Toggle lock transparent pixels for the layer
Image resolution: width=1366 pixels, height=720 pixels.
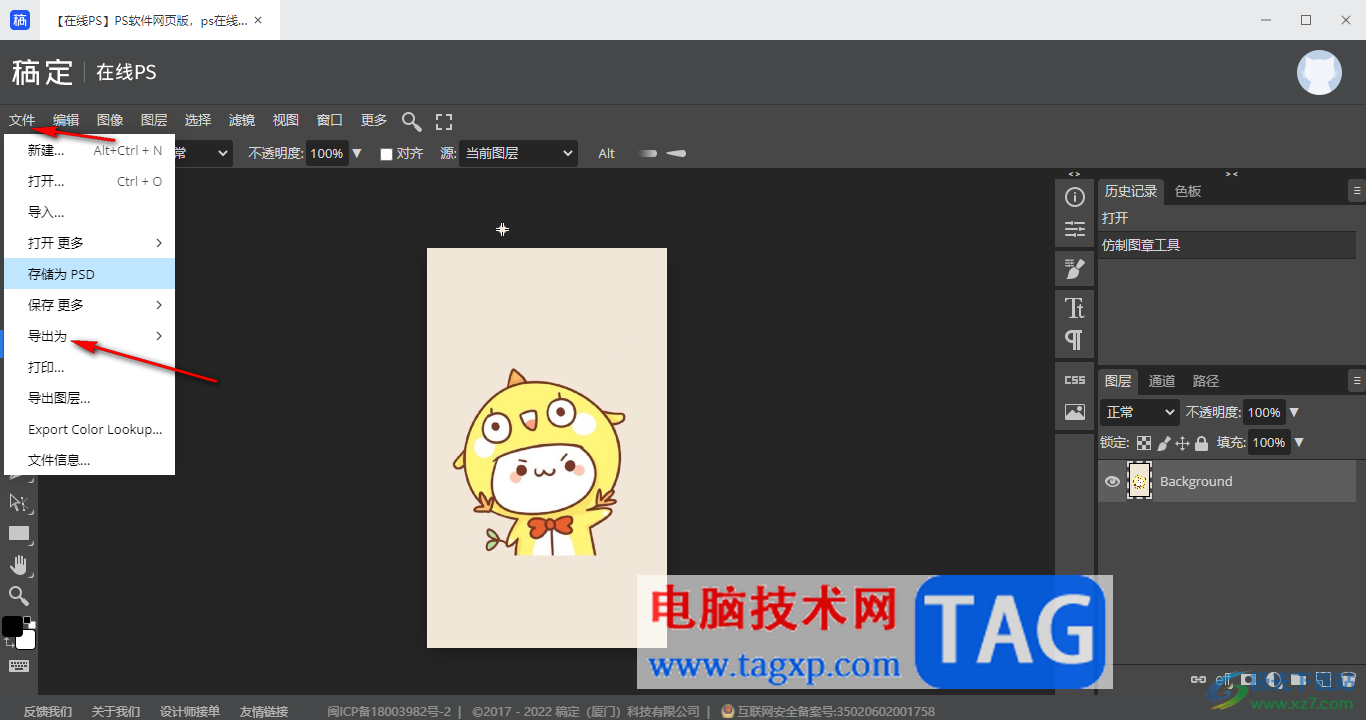[1144, 442]
